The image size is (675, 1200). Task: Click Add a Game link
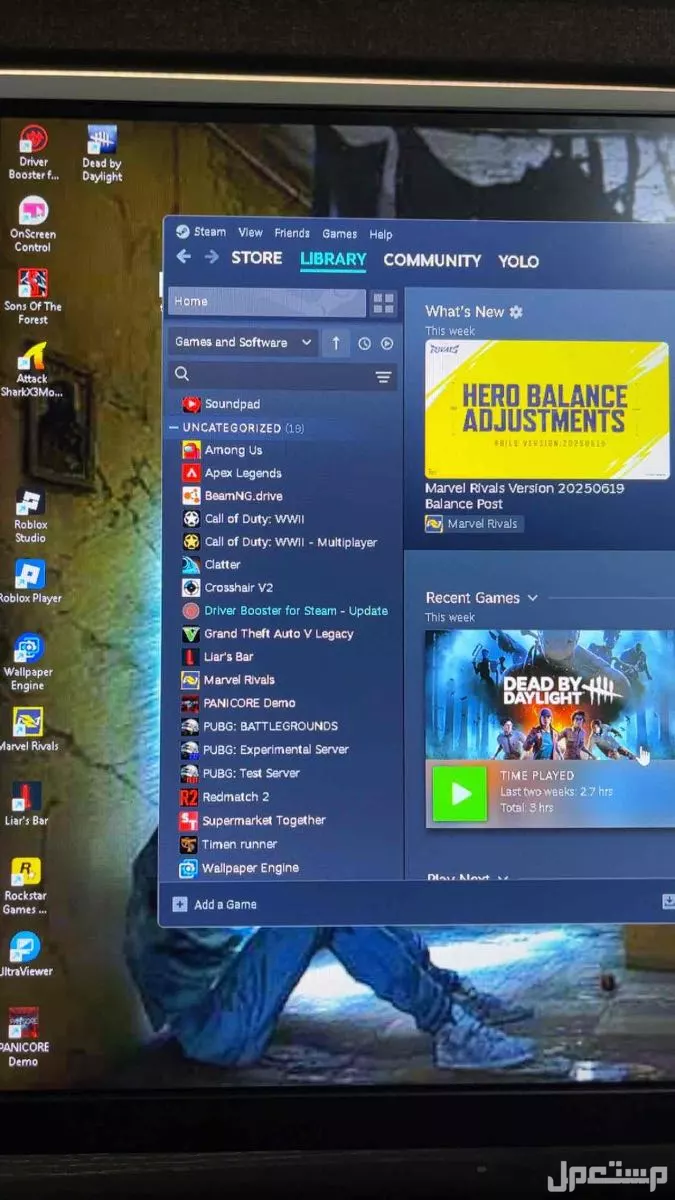[225, 904]
